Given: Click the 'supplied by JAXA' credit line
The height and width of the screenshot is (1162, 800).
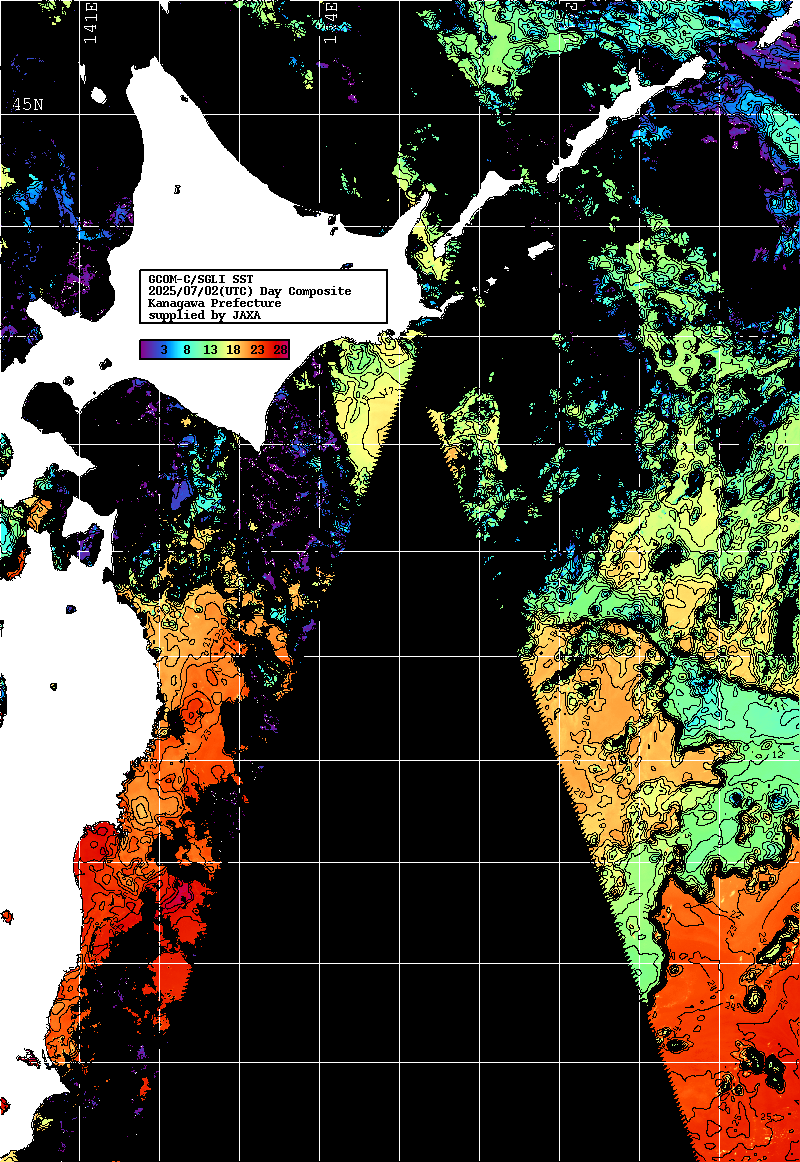Looking at the screenshot, I should coord(204,315).
